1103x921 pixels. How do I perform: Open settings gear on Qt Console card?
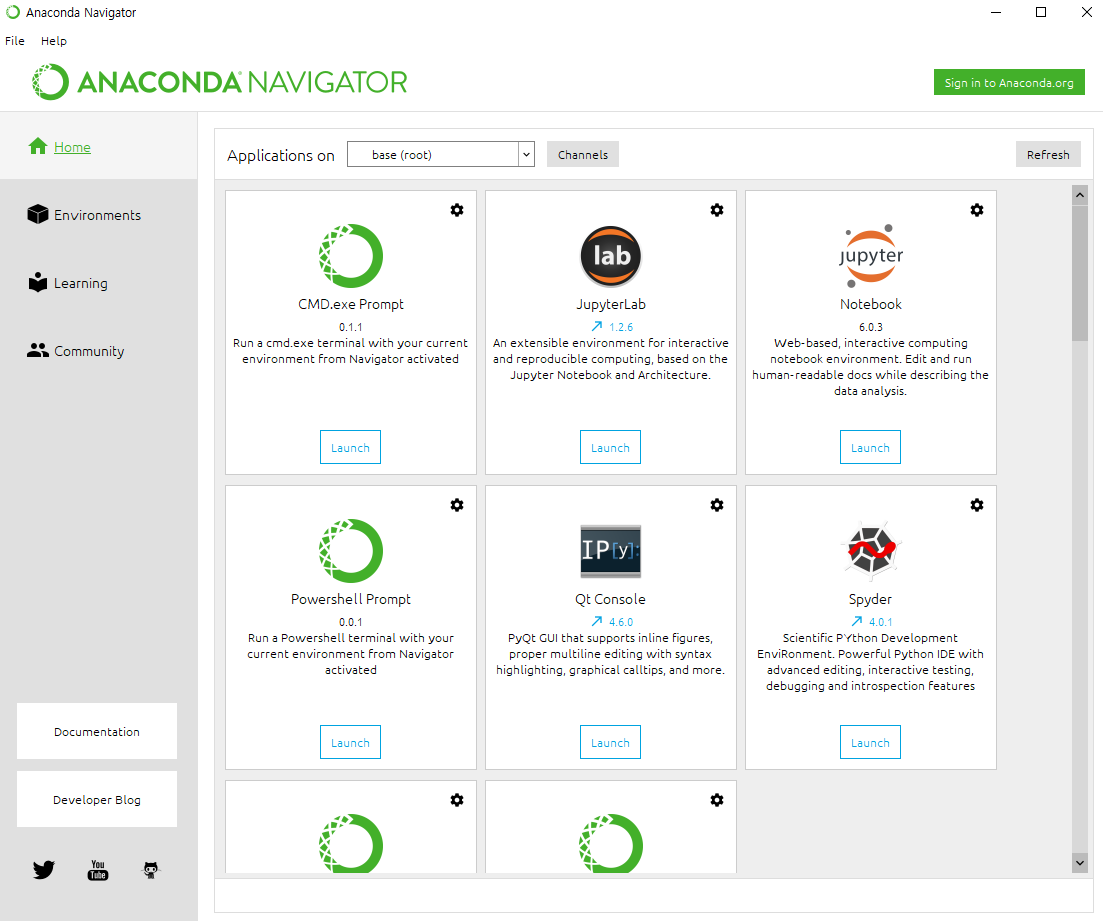click(x=717, y=504)
